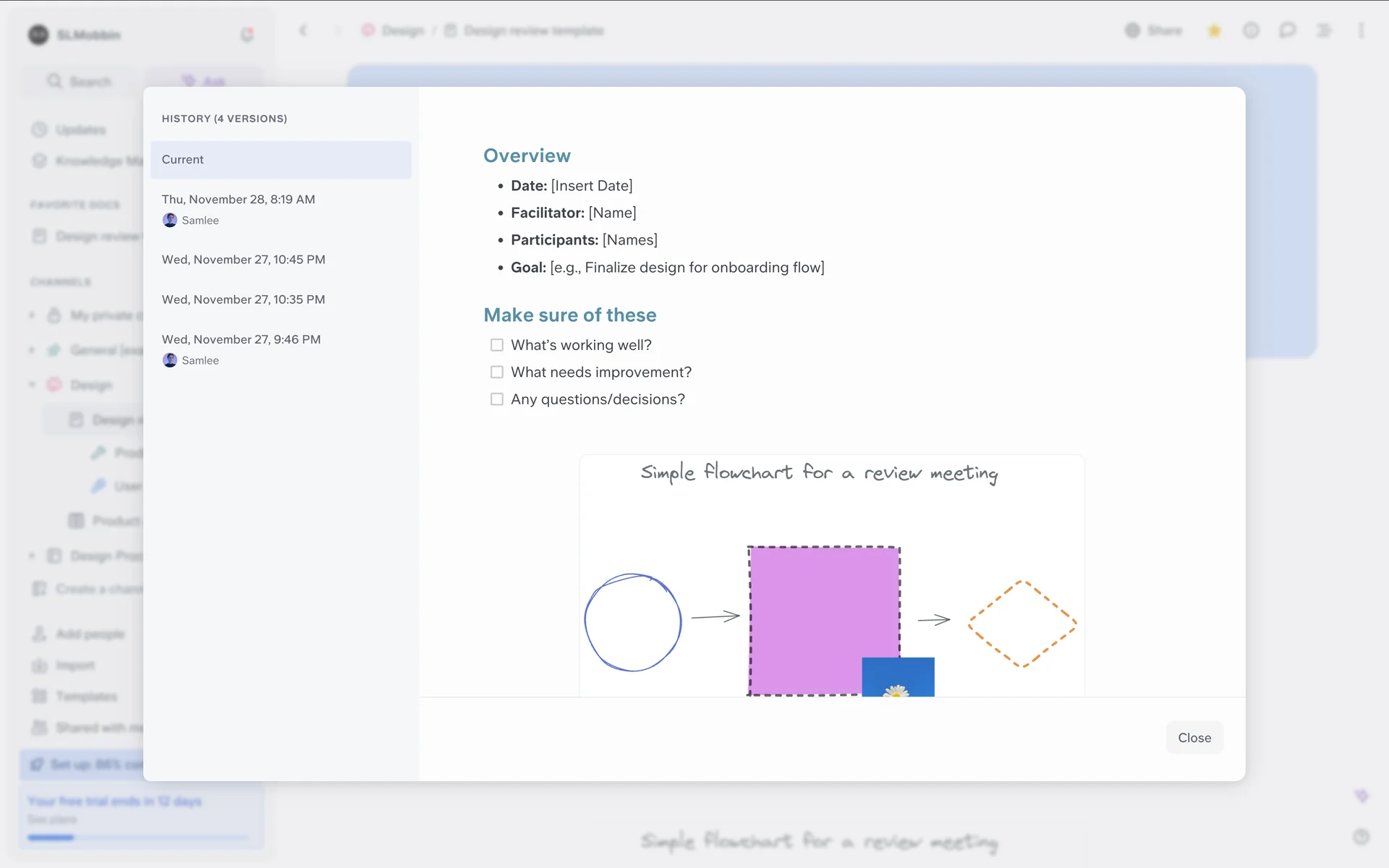Click the Share globe icon
1389x868 pixels.
(x=1132, y=30)
